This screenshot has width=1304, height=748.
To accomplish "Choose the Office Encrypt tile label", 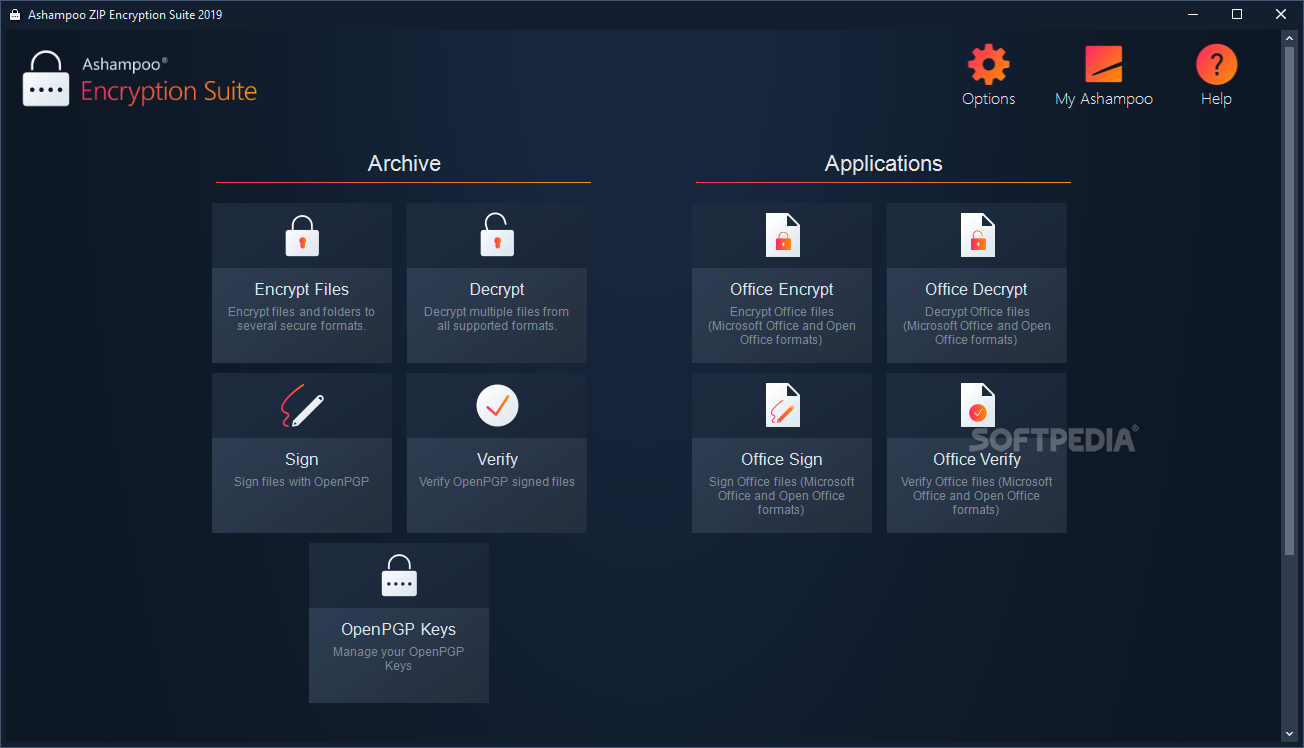I will coord(782,289).
